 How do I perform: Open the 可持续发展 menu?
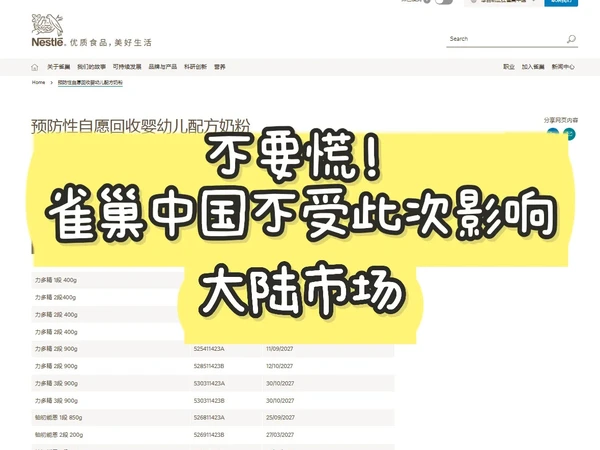(x=127, y=67)
